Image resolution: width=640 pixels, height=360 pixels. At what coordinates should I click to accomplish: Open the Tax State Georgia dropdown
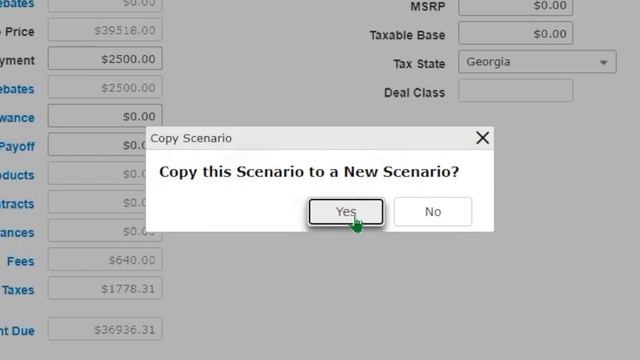point(537,62)
